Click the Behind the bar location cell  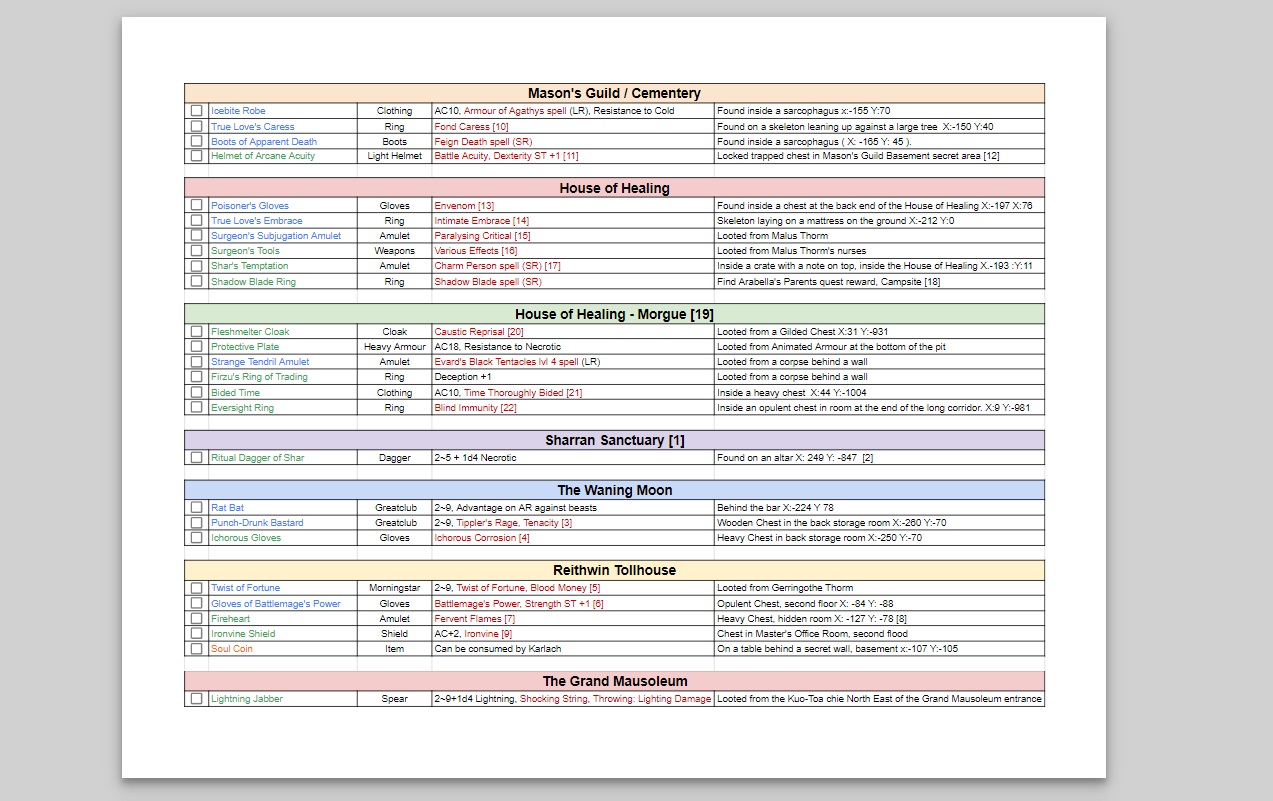click(879, 508)
